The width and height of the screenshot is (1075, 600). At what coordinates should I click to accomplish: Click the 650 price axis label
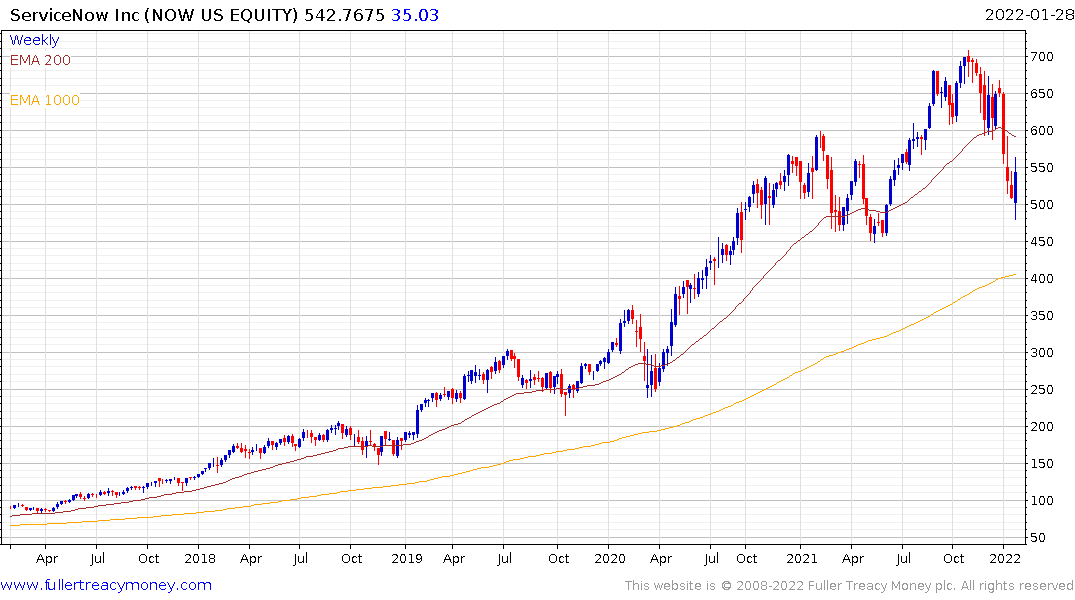pyautogui.click(x=1041, y=94)
